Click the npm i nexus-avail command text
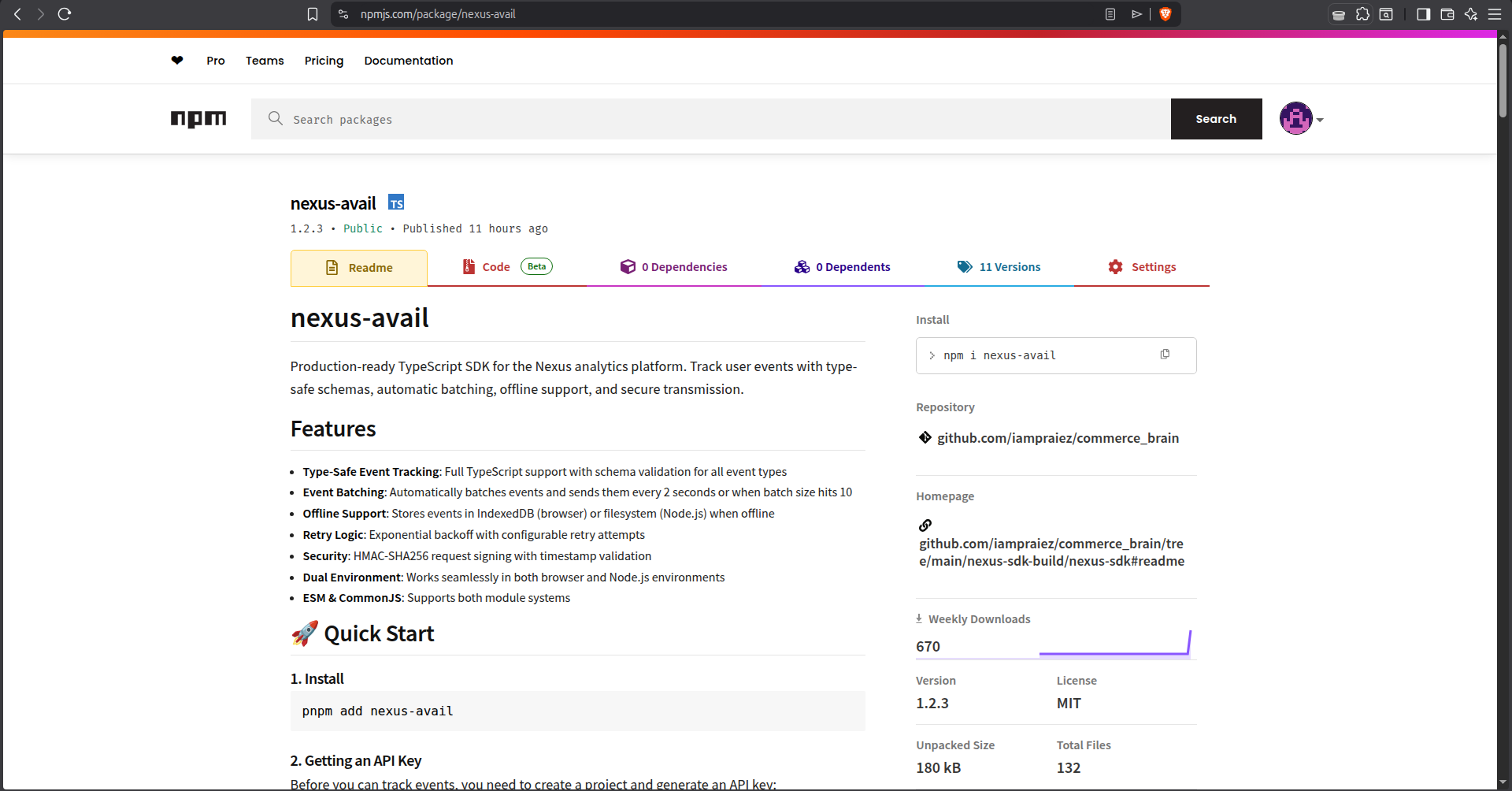The width and height of the screenshot is (1512, 791). [999, 355]
